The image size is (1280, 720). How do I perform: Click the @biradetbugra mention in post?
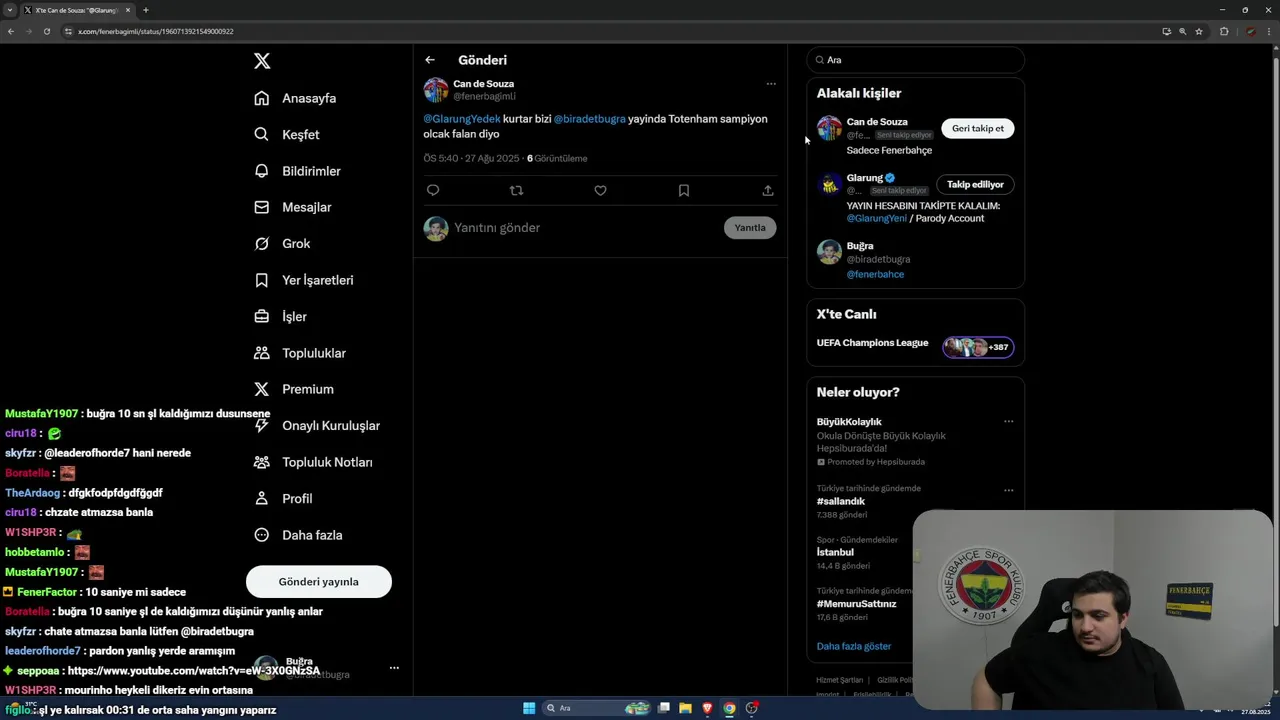(590, 119)
